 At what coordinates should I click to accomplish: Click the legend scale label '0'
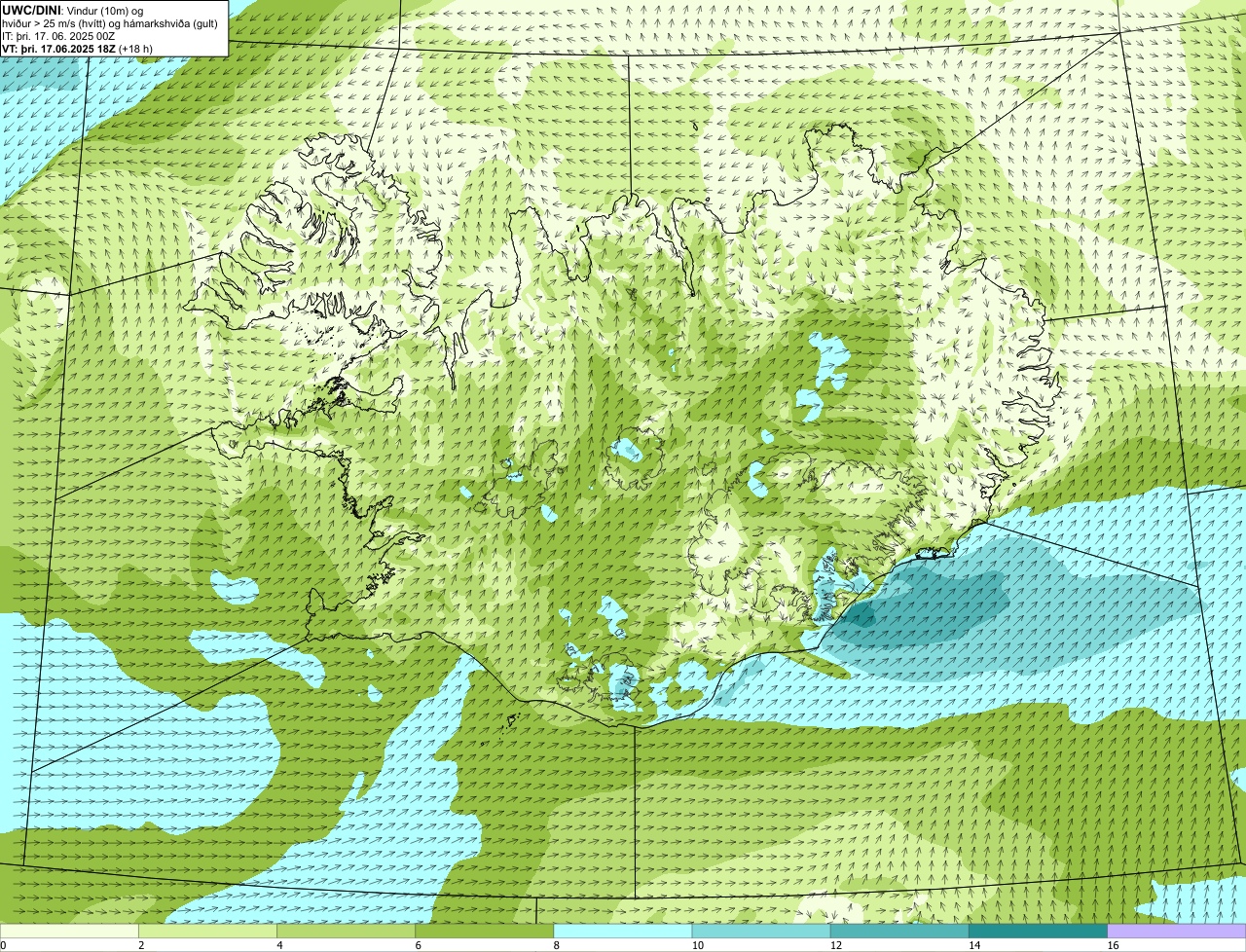4,945
